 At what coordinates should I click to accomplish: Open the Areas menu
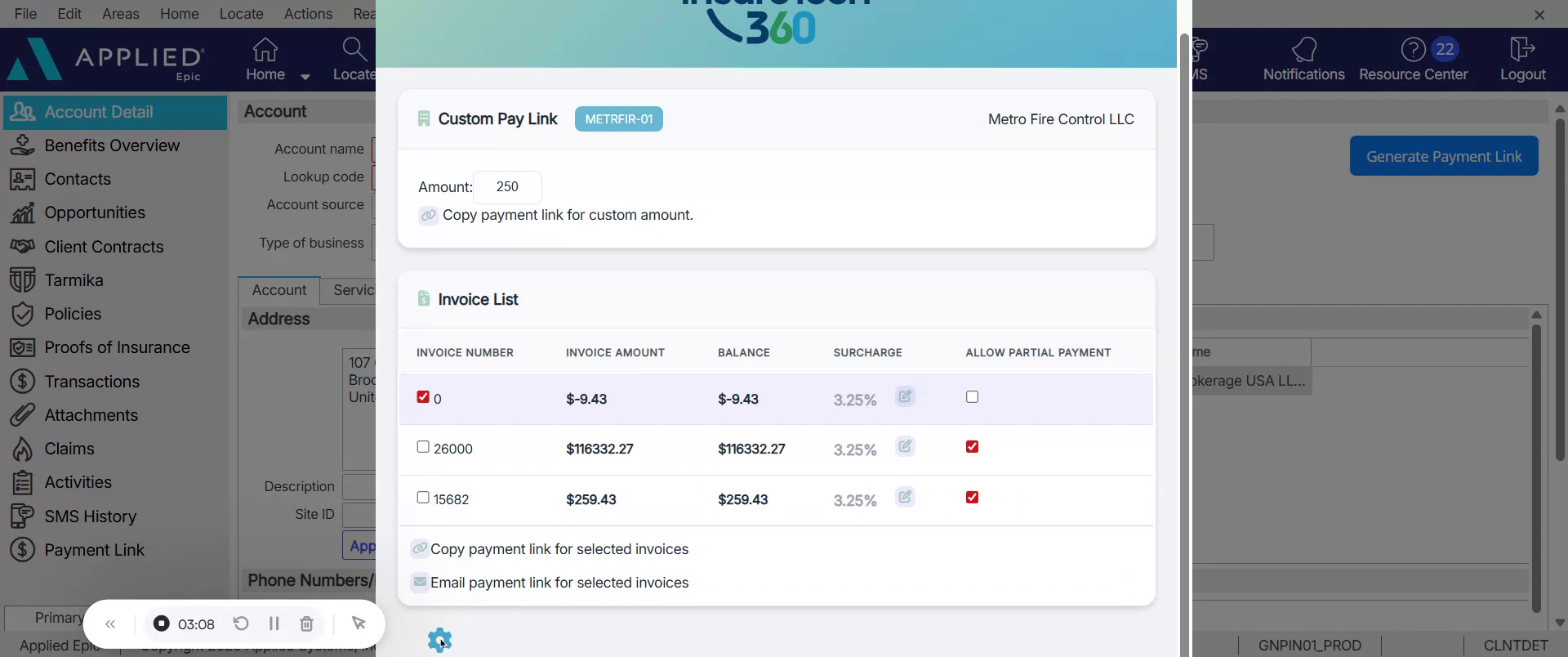coord(121,14)
